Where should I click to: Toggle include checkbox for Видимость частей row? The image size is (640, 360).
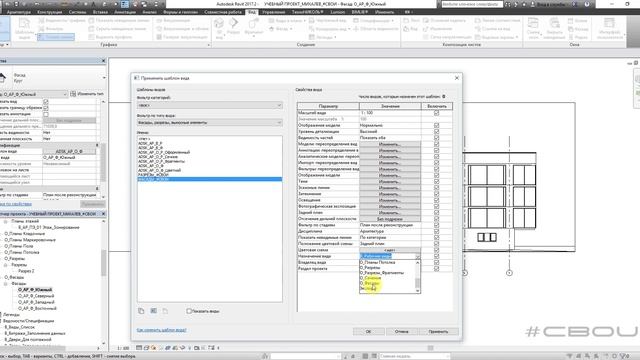click(x=436, y=138)
